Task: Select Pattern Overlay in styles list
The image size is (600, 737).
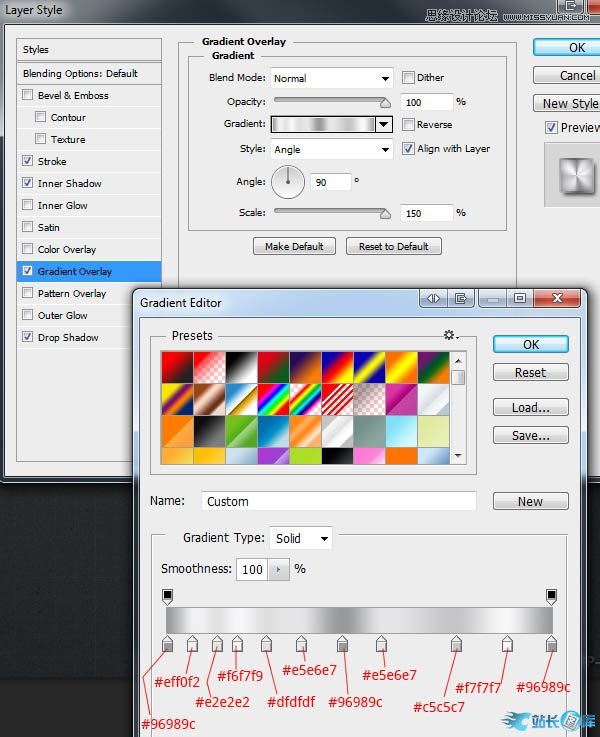Action: coord(72,293)
